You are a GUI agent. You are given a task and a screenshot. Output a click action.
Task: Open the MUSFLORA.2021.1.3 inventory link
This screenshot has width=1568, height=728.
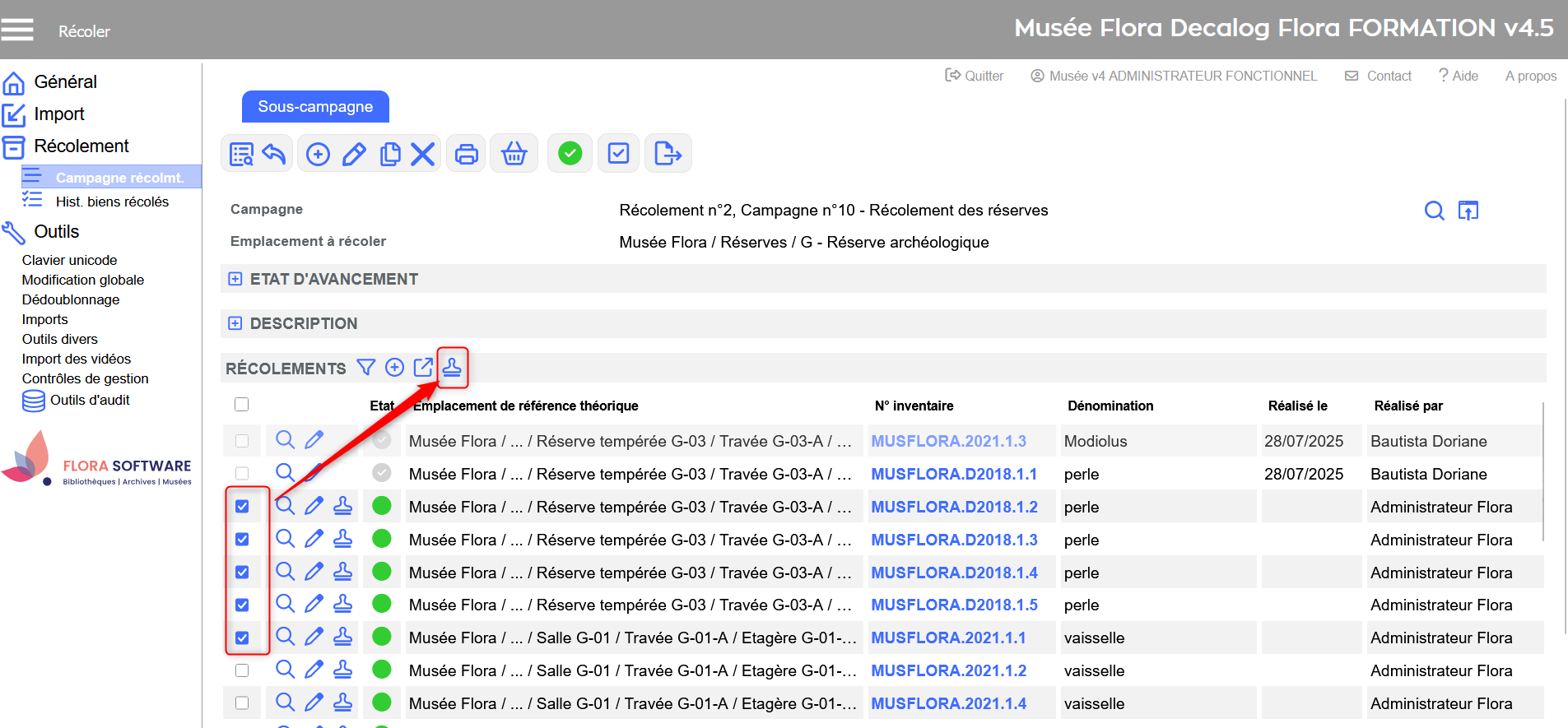[x=948, y=441]
